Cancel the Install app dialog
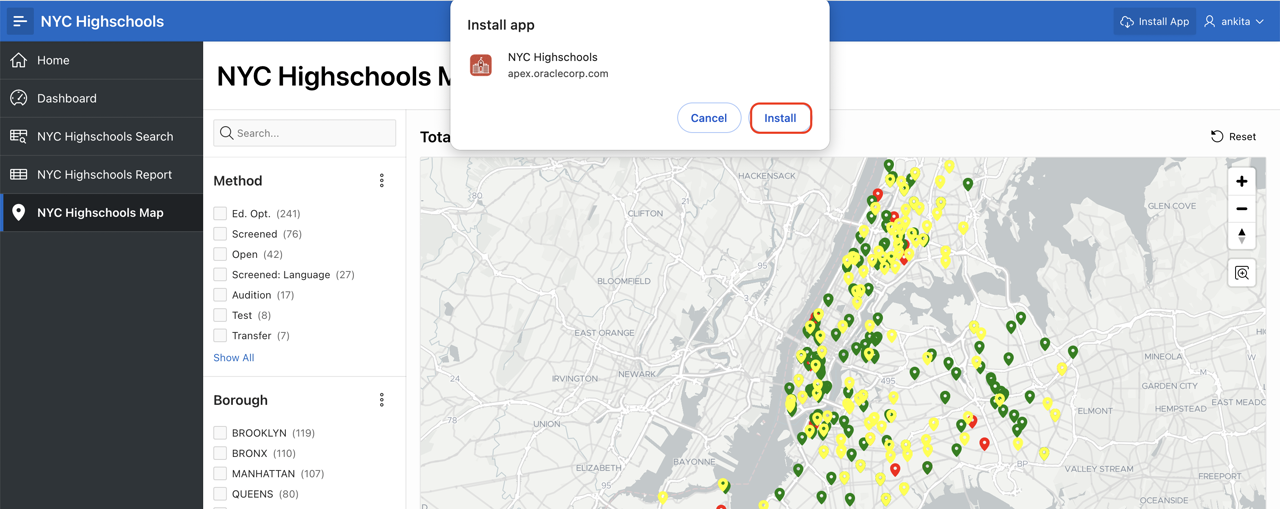 [x=708, y=118]
